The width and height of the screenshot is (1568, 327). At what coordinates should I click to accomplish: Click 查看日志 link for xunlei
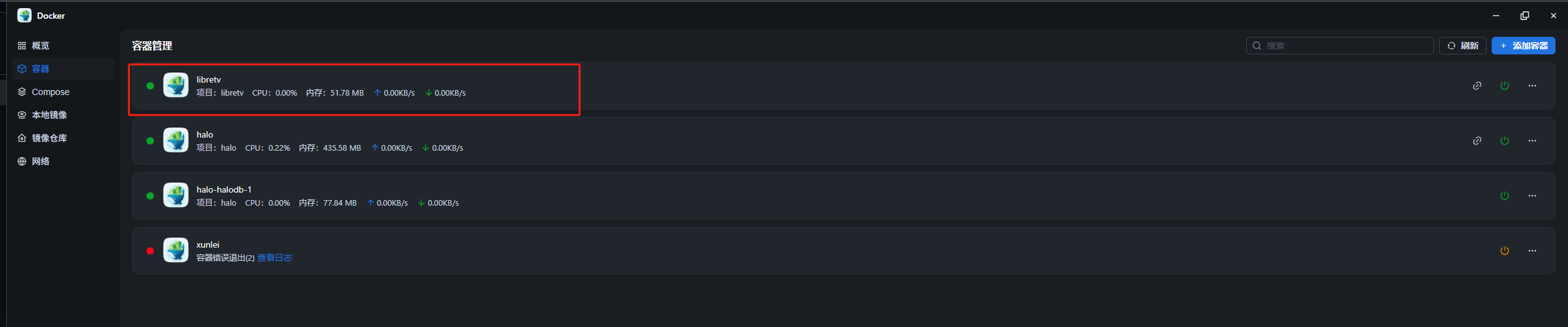pos(275,258)
